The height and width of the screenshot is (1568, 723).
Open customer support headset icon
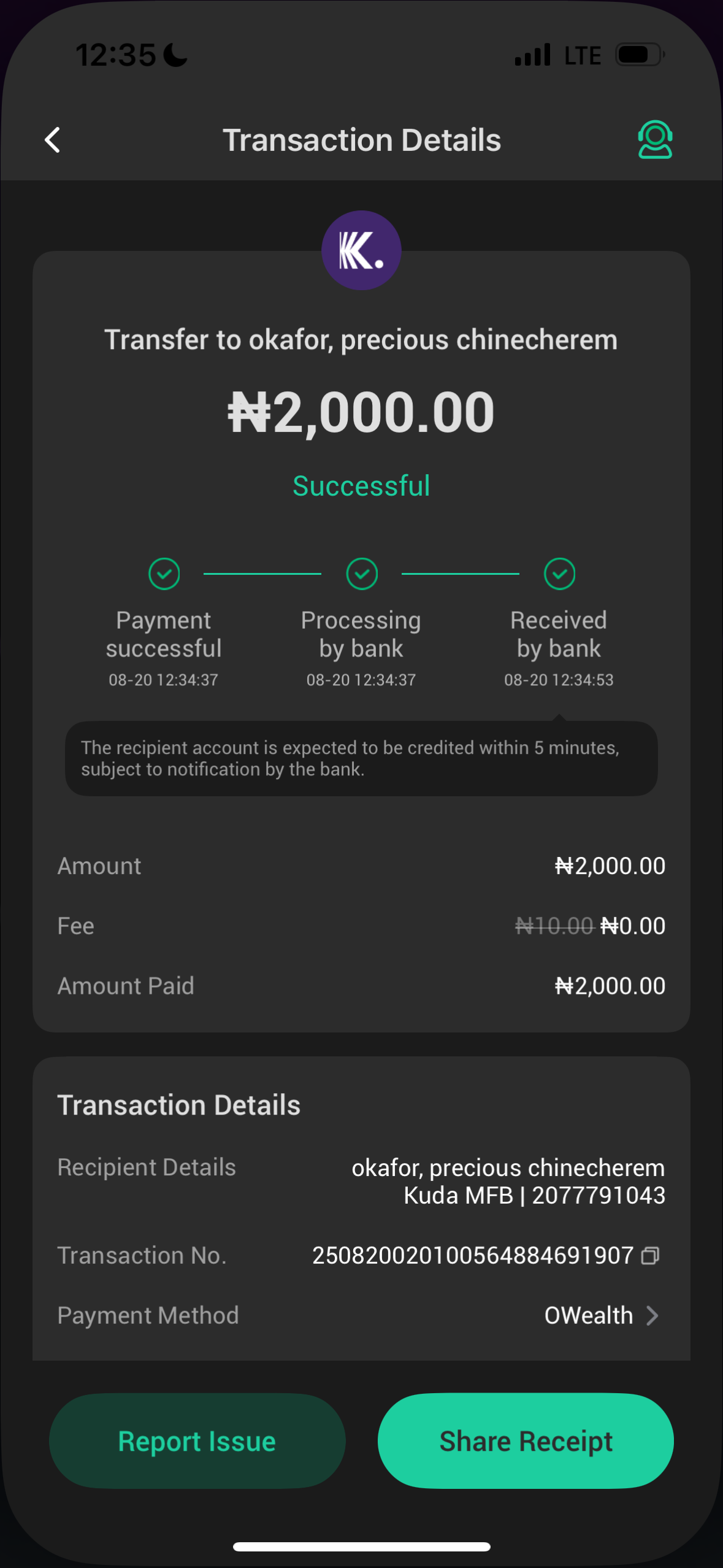tap(655, 140)
